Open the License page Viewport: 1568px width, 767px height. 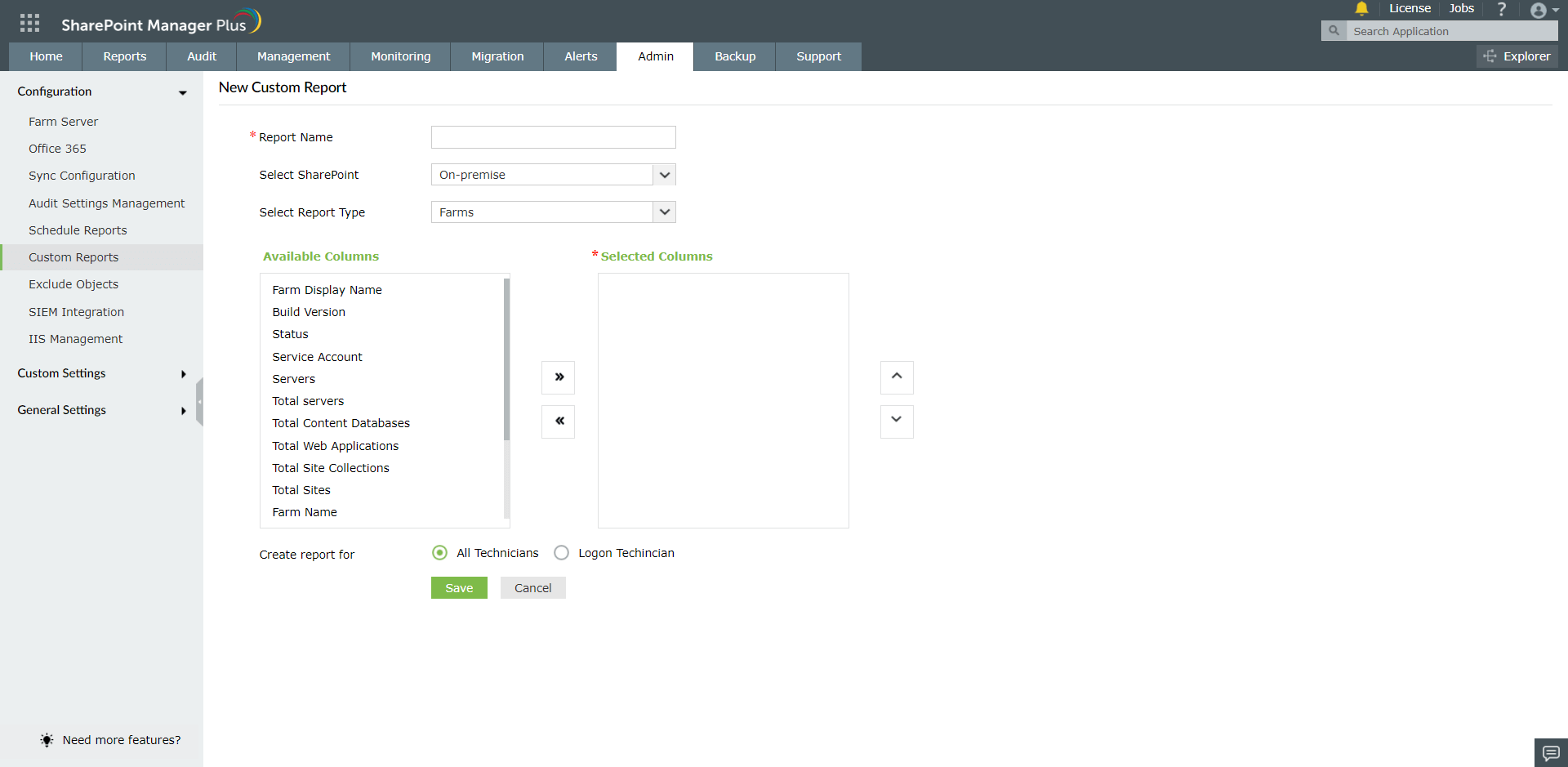click(x=1410, y=8)
